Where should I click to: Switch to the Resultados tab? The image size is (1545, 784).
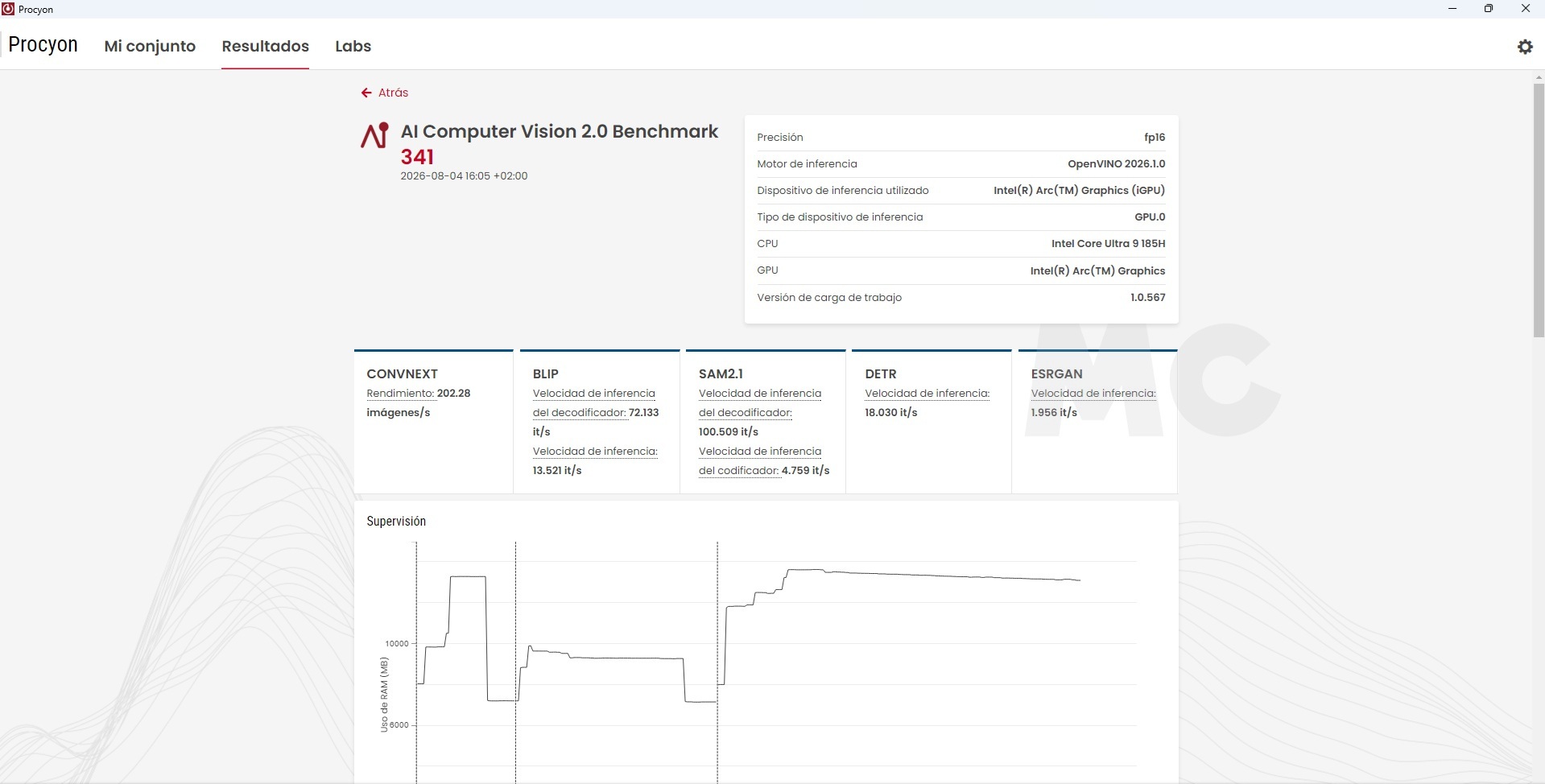coord(266,46)
